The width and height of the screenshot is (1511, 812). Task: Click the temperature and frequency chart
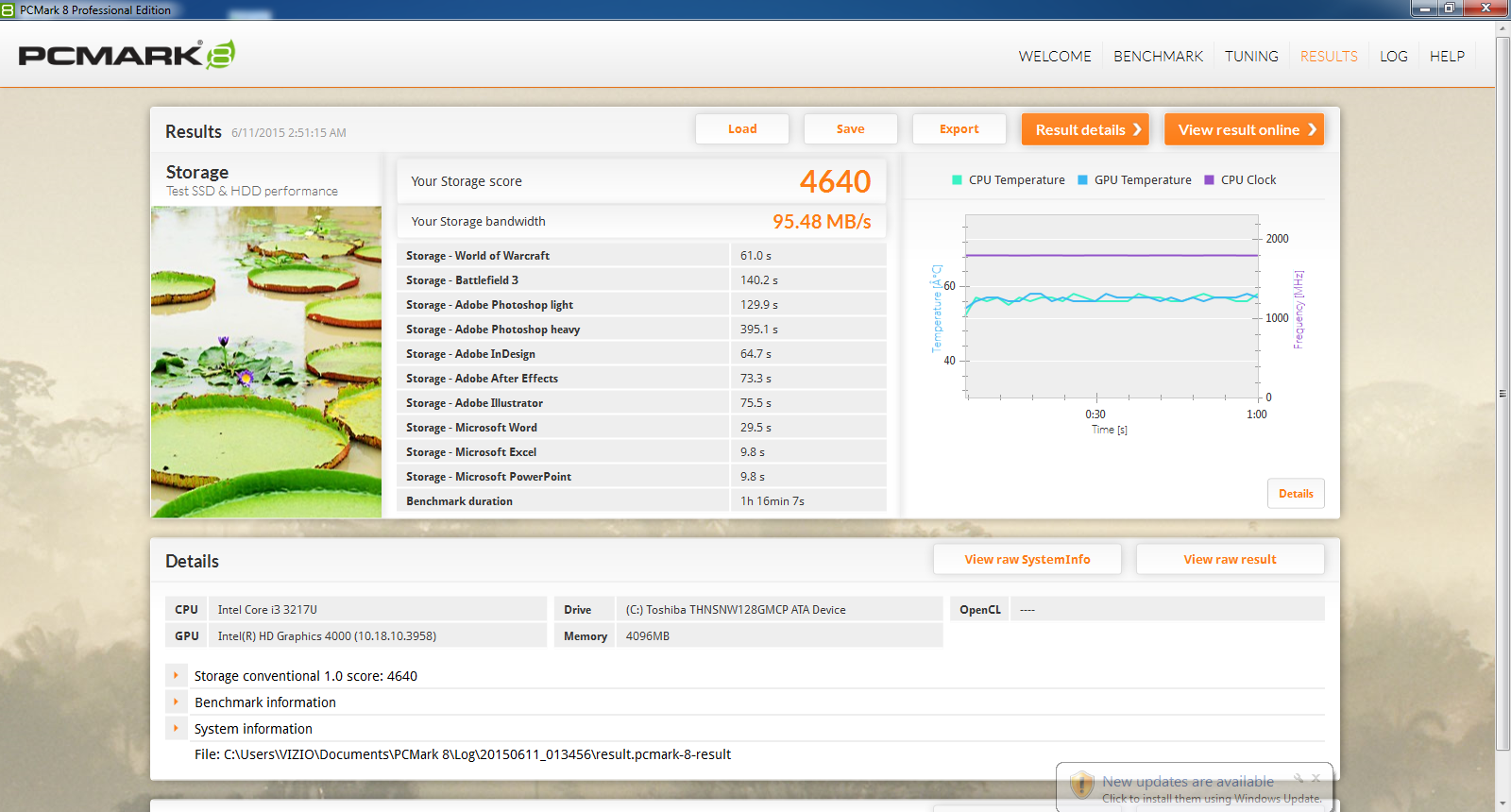click(1112, 307)
